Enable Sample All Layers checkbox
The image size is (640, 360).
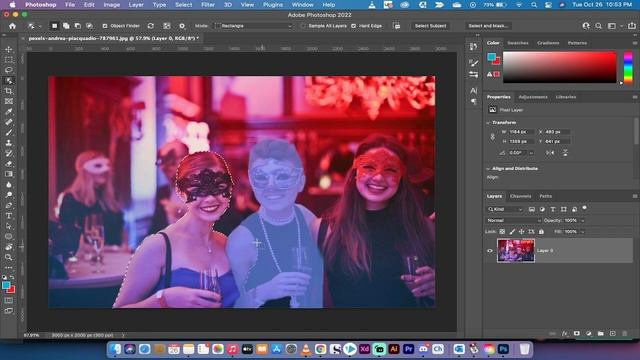click(x=303, y=26)
